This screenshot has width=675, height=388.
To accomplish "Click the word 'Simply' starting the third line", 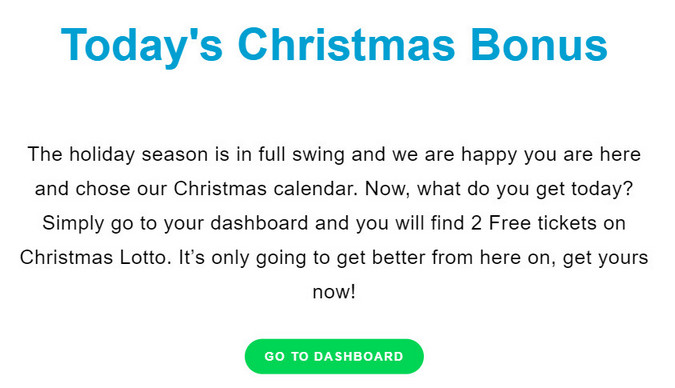I will [x=73, y=223].
